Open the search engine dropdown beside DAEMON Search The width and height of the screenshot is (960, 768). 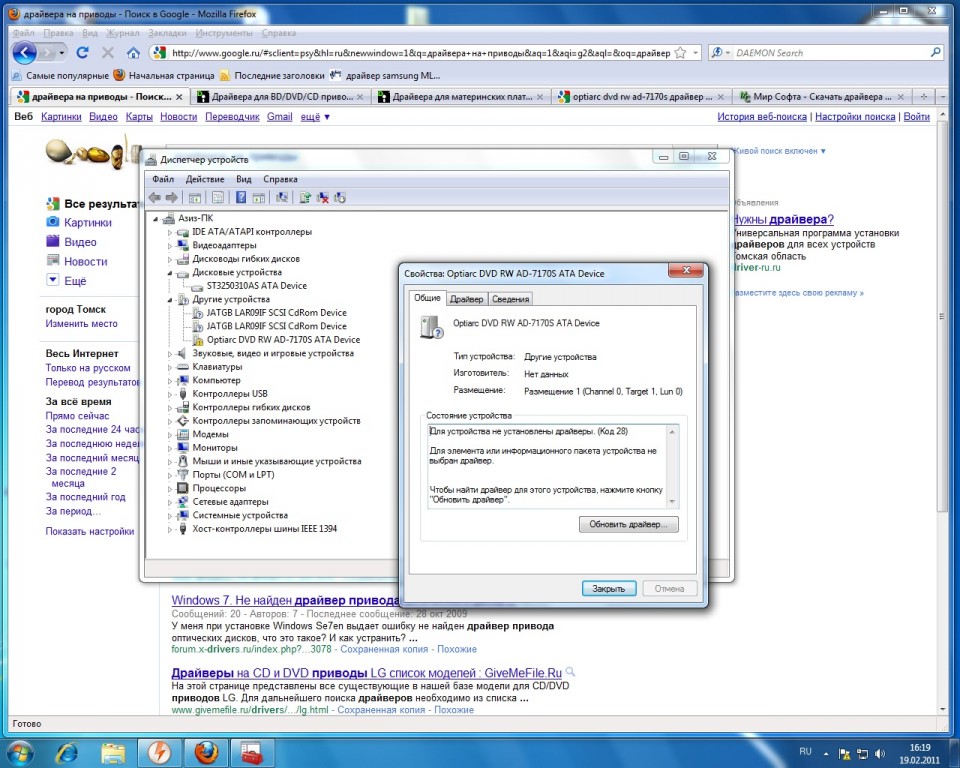727,53
